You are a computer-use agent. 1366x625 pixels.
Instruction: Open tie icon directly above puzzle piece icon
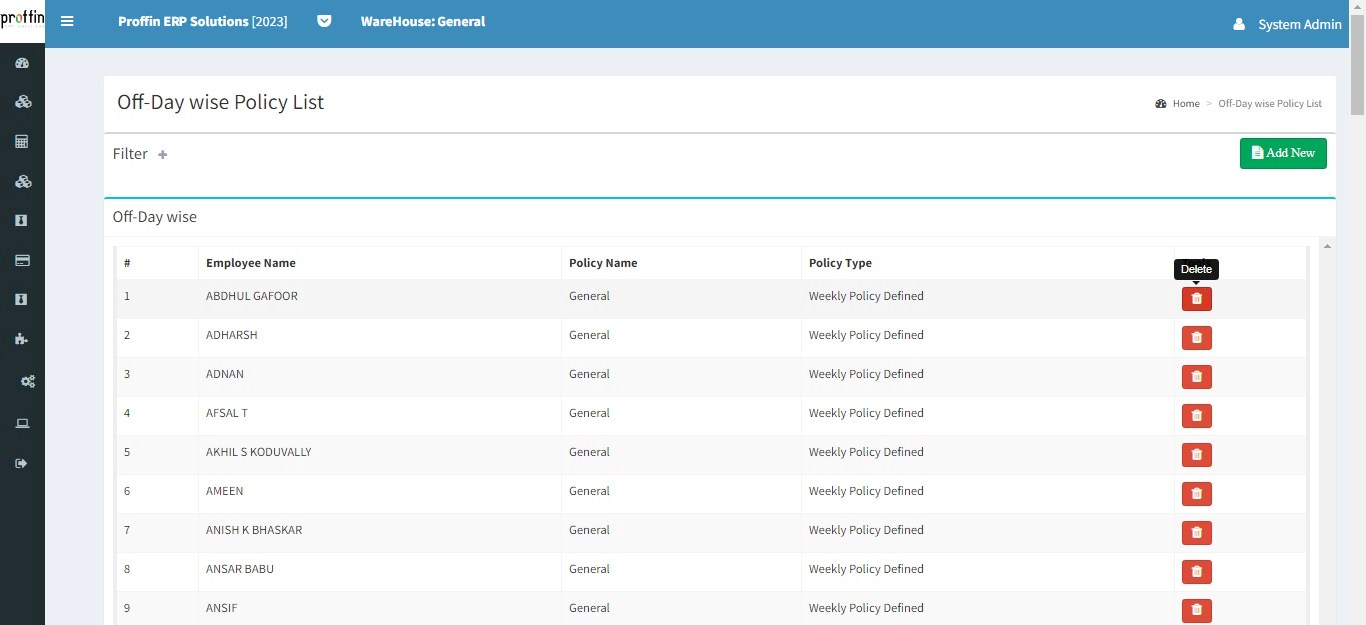click(x=22, y=299)
